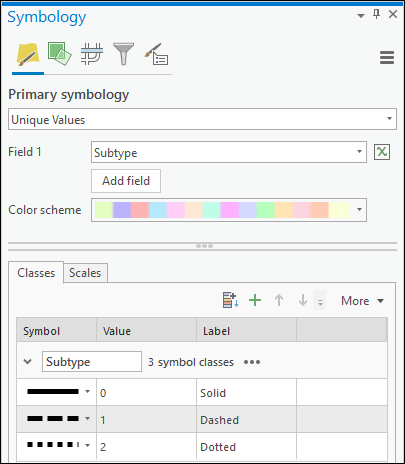Move selected class down with arrow icon
Image resolution: width=405 pixels, height=464 pixels.
(x=303, y=300)
